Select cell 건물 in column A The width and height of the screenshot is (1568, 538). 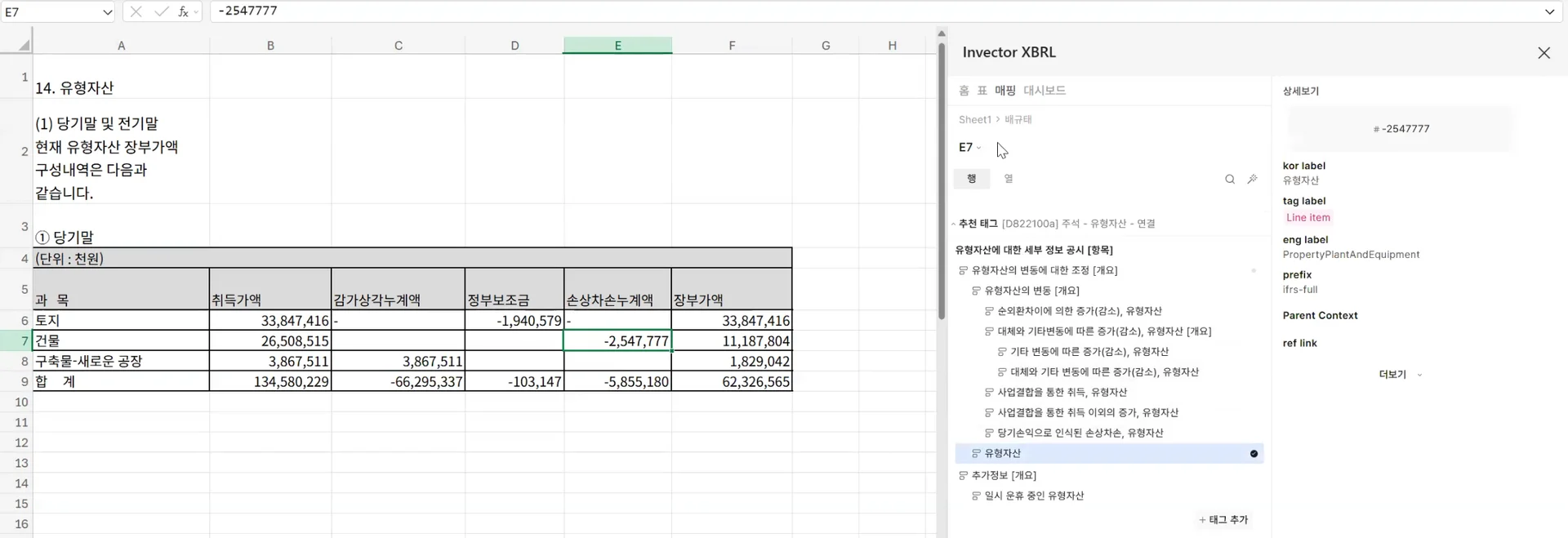[121, 340]
